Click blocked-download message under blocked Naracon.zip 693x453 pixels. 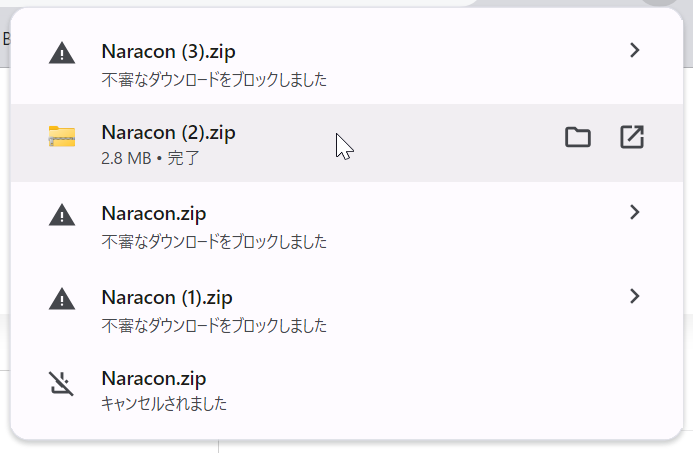pyautogui.click(x=214, y=241)
